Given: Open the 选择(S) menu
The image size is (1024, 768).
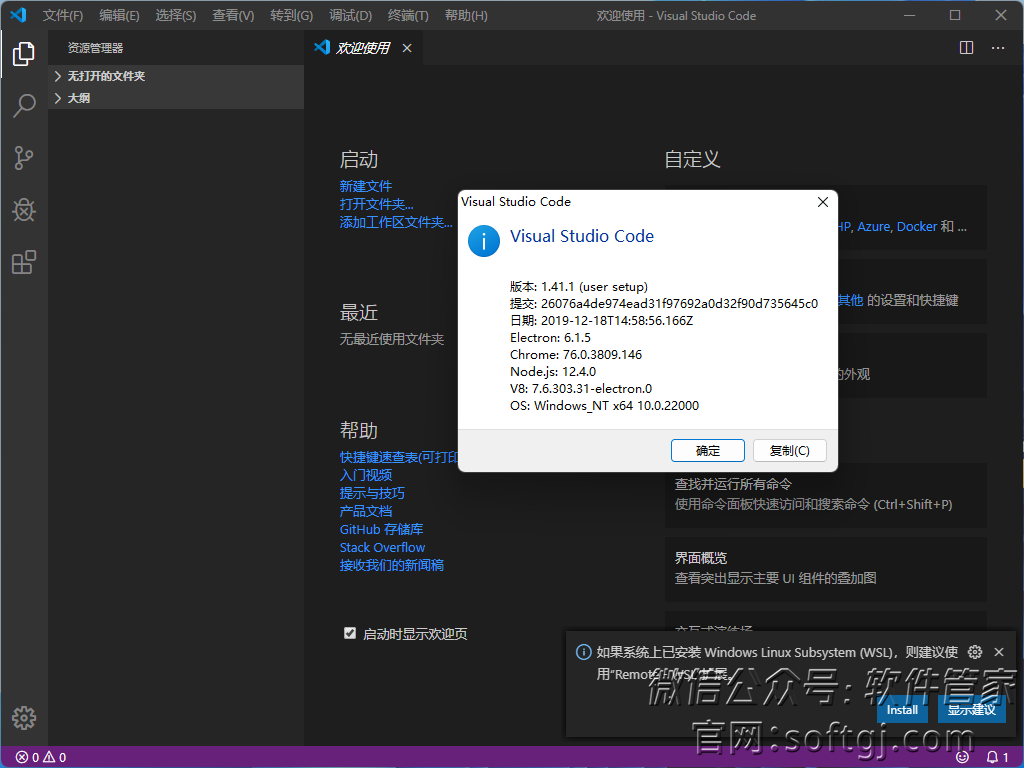Looking at the screenshot, I should tap(176, 15).
